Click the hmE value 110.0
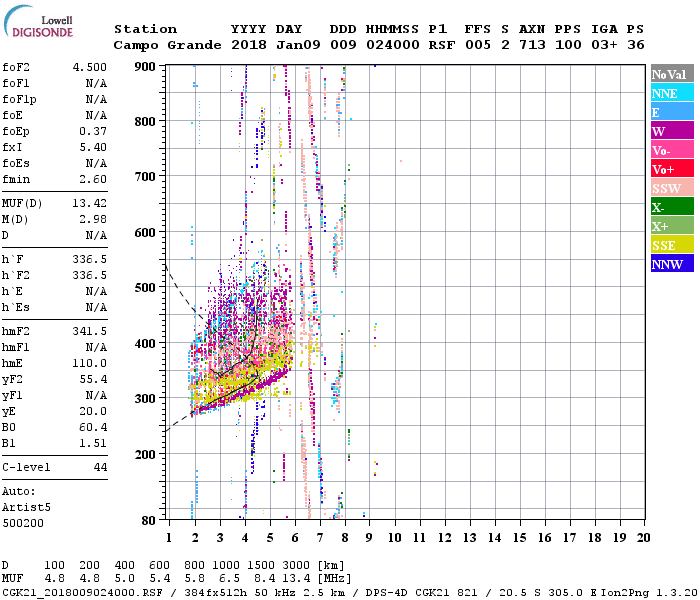The image size is (700, 600). 90,363
